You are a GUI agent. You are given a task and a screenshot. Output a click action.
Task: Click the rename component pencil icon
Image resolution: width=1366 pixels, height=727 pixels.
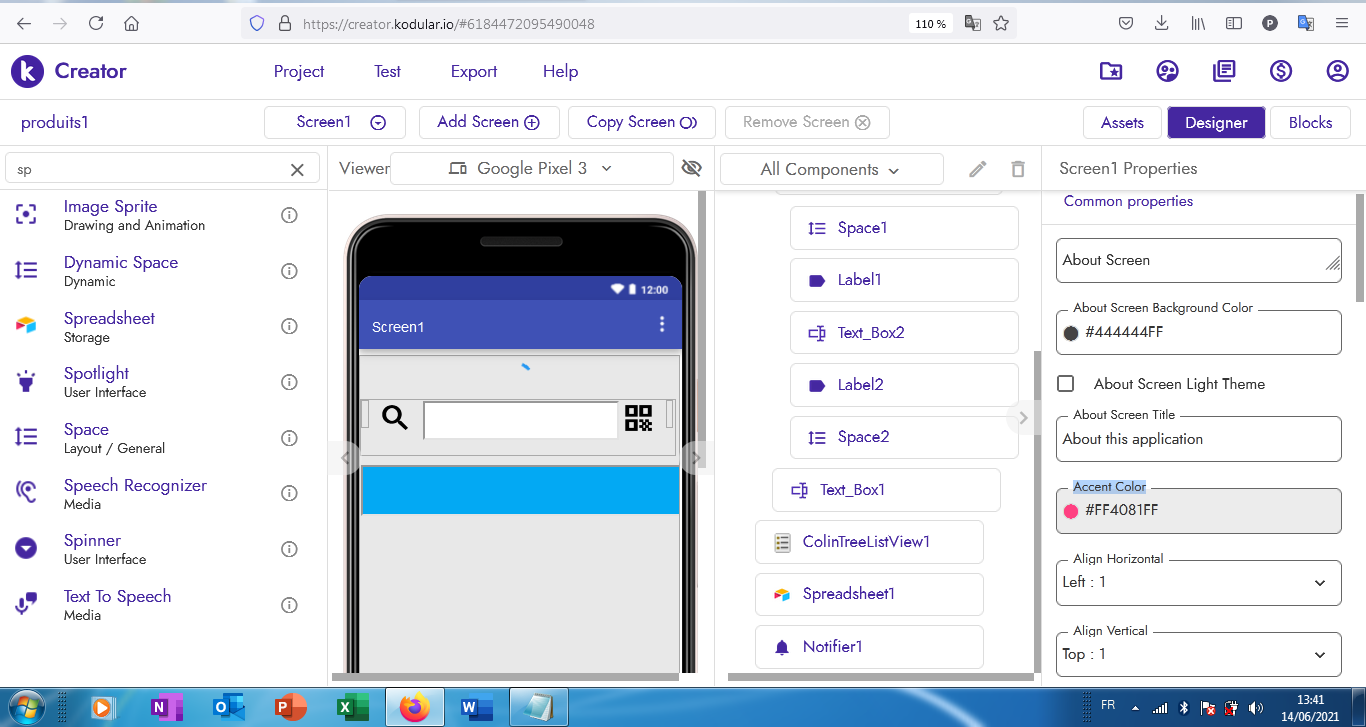point(978,169)
